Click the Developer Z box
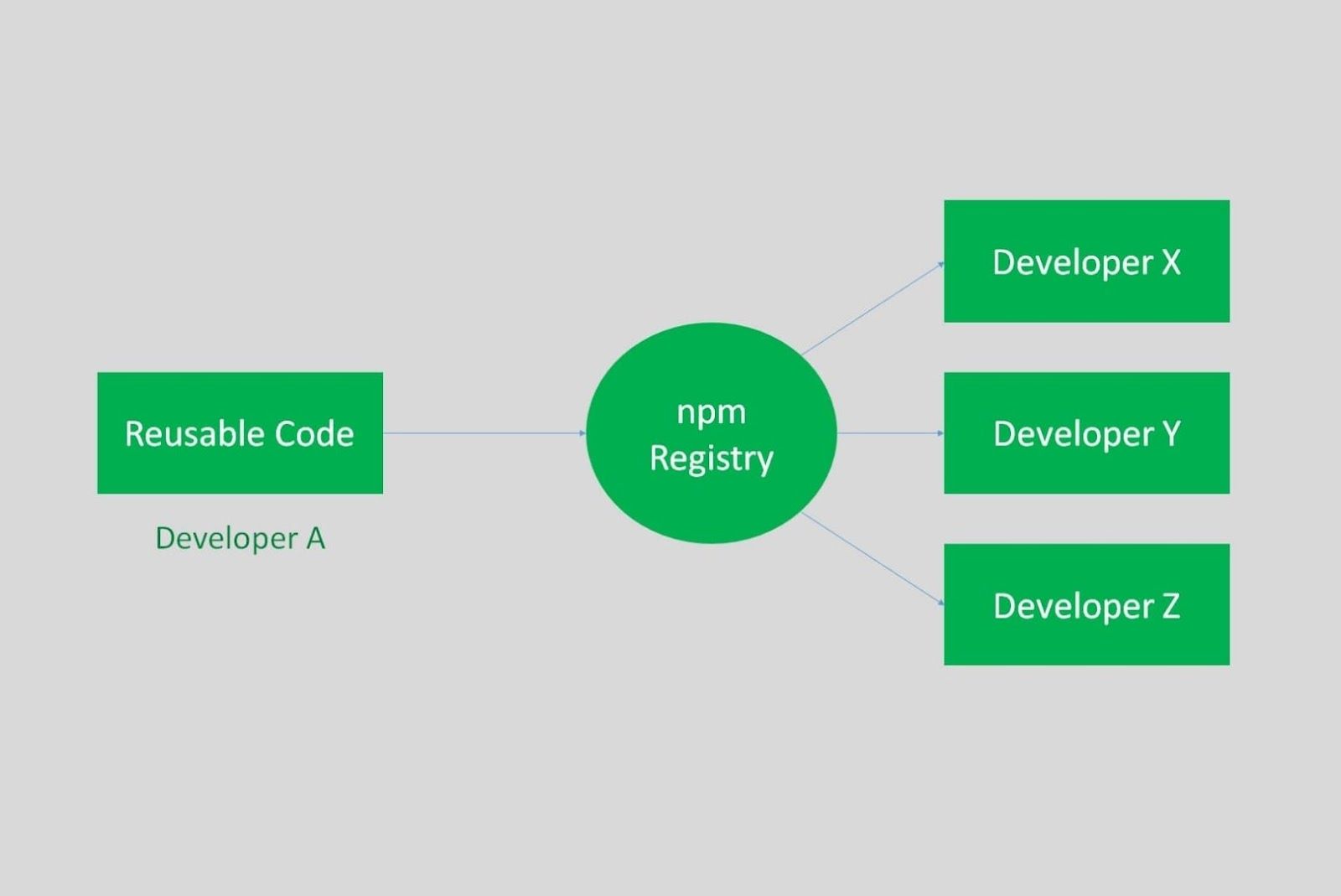 [1086, 604]
